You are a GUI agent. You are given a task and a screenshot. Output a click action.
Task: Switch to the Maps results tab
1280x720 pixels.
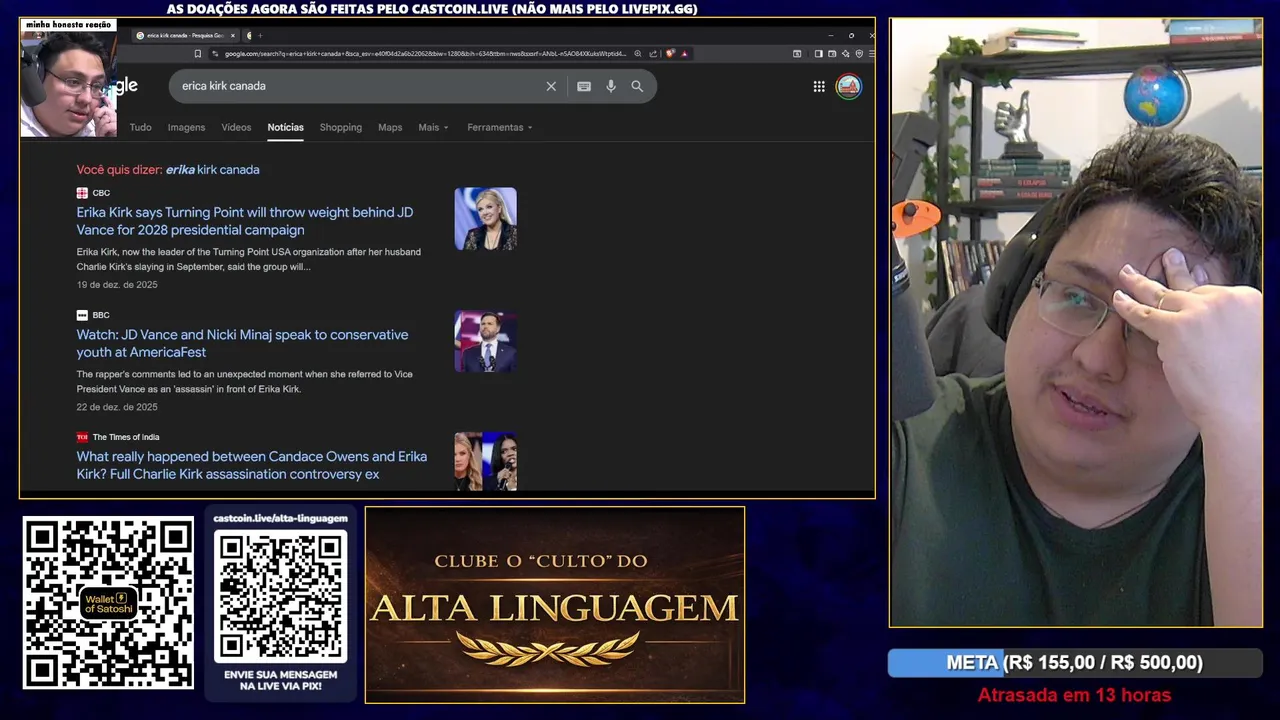point(390,127)
